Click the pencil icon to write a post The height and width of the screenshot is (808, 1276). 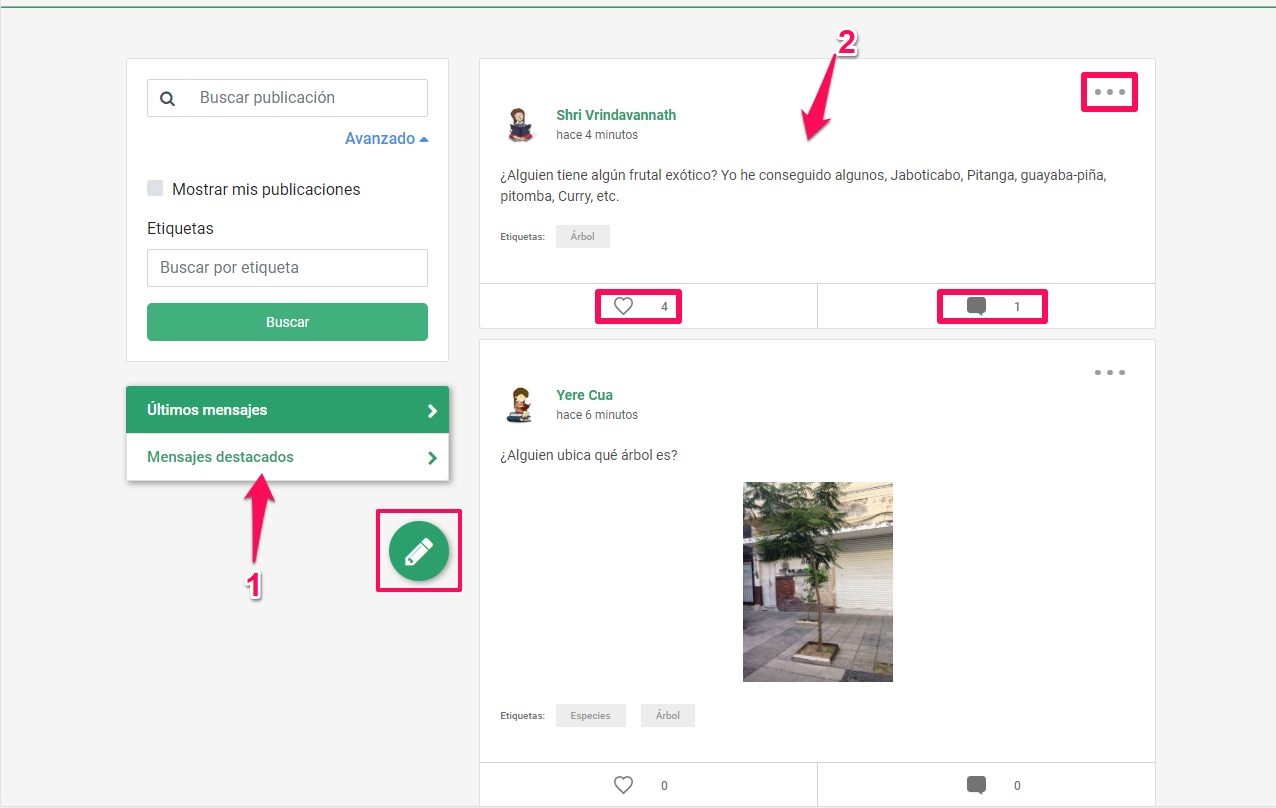point(419,551)
